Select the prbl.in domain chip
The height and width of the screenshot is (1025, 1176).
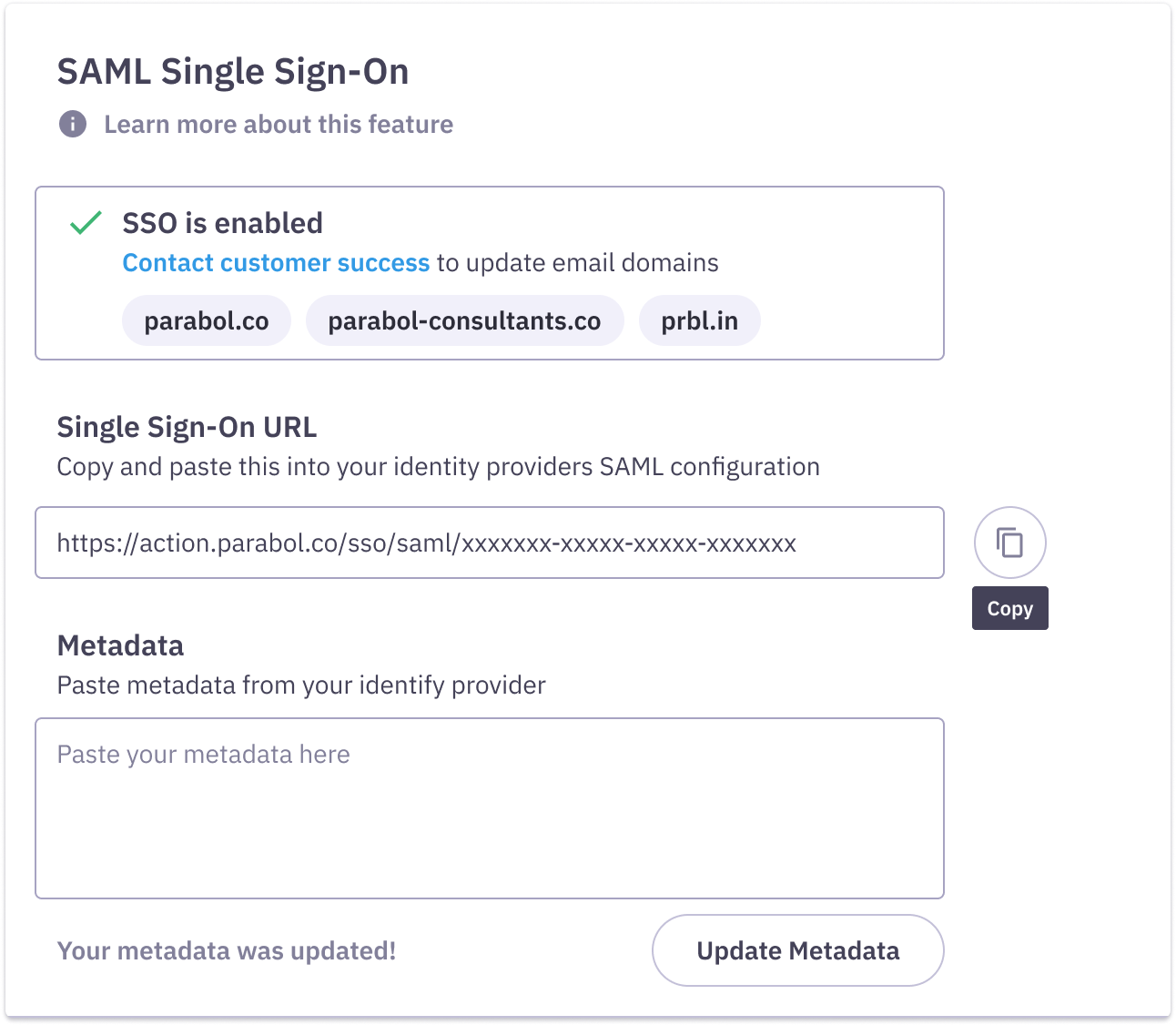coord(699,320)
